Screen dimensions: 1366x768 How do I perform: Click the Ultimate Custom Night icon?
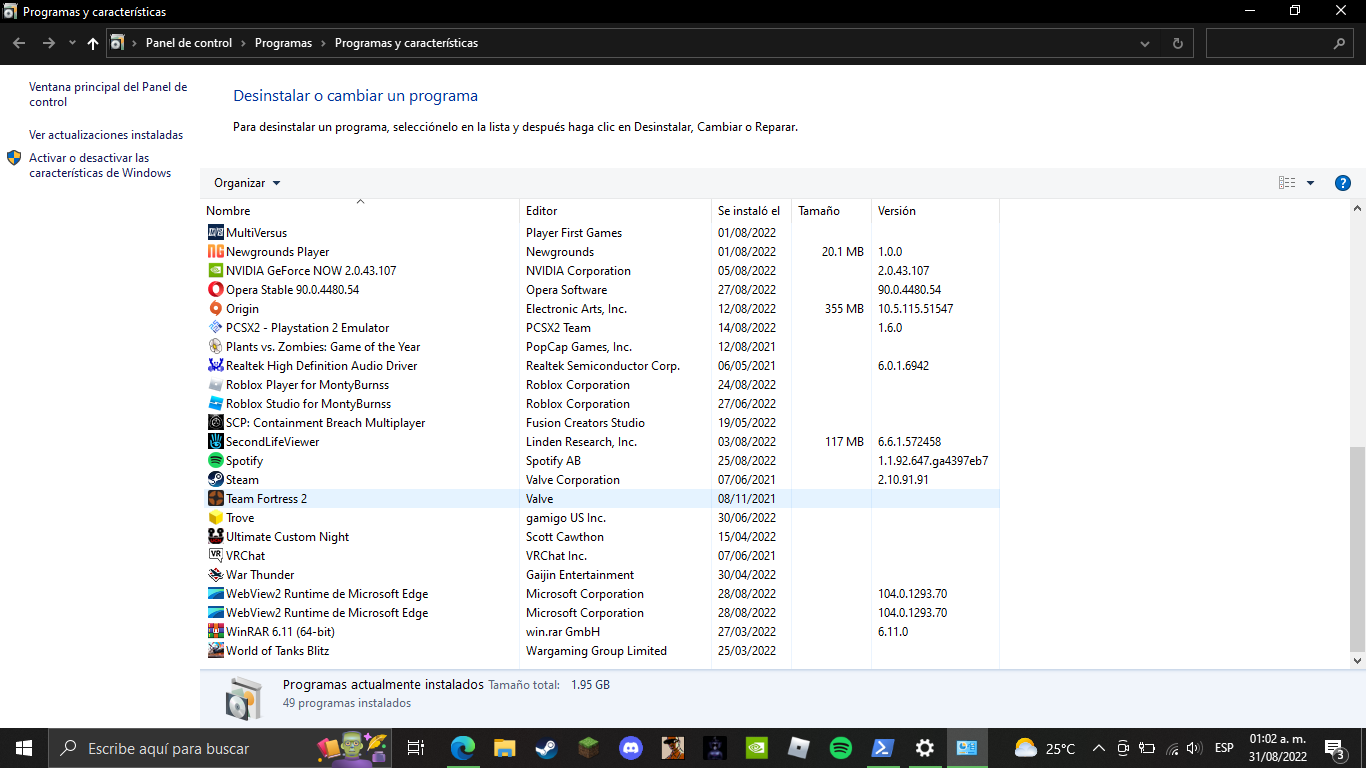tap(215, 537)
